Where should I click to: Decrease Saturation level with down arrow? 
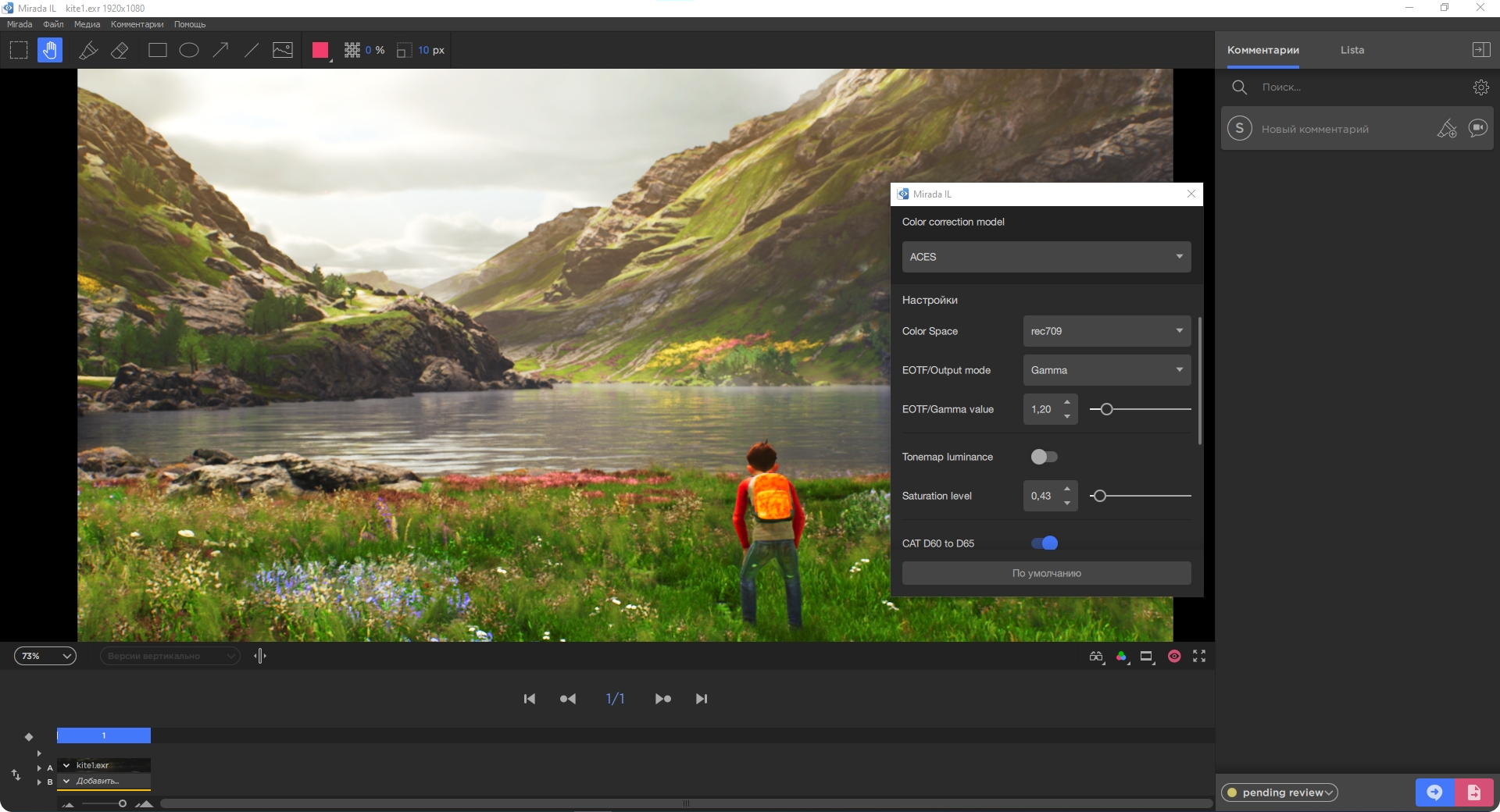coord(1067,503)
